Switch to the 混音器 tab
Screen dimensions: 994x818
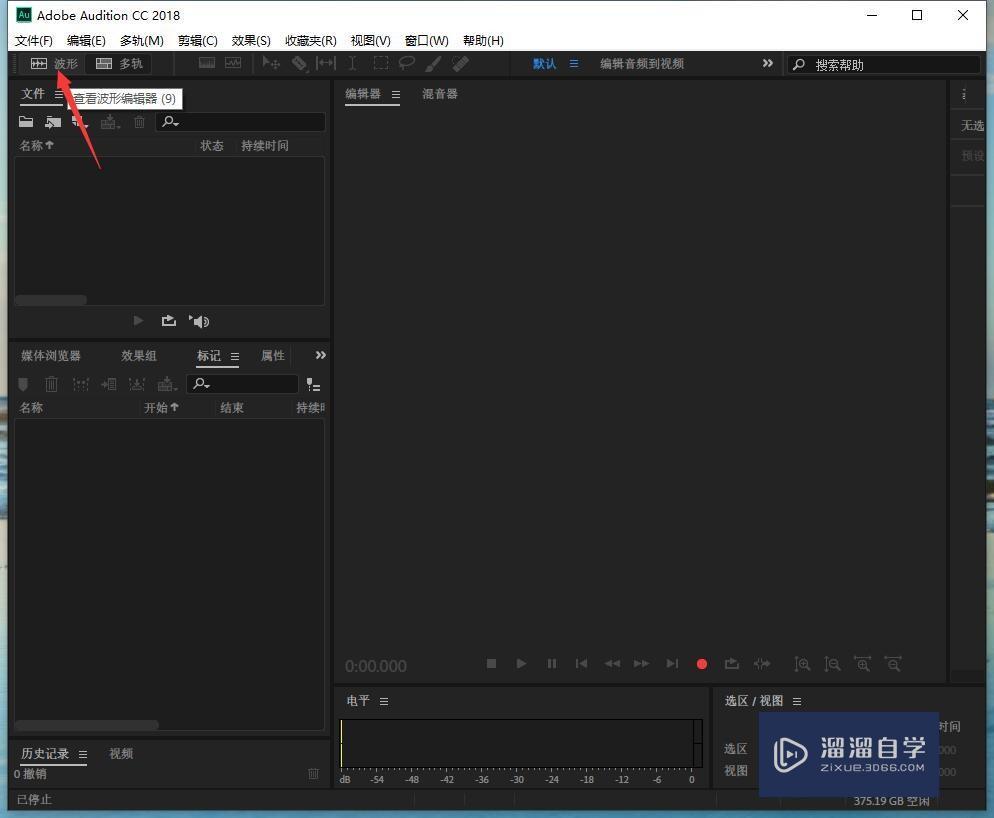[440, 94]
